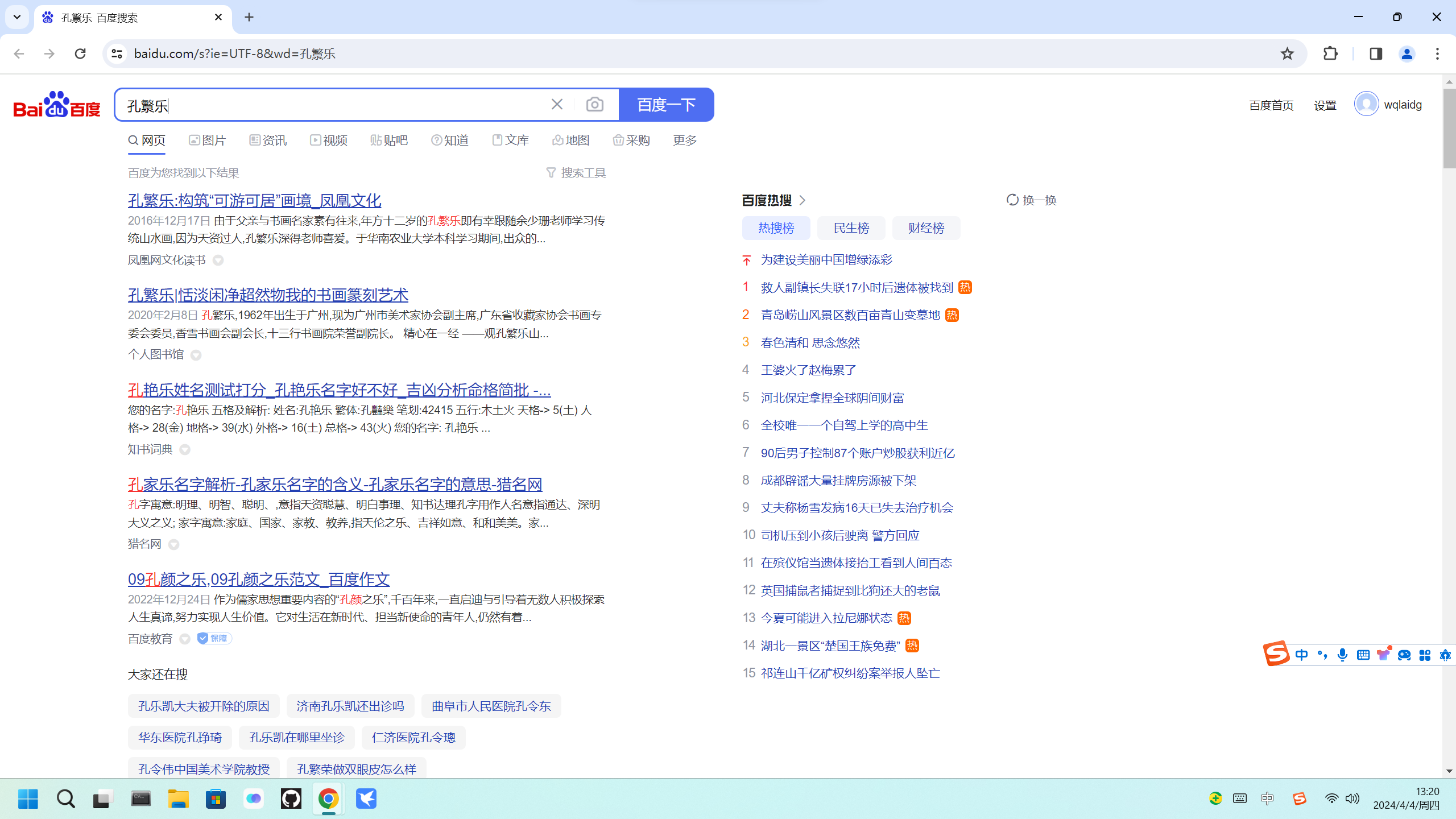This screenshot has height=819, width=1456.
Task: Click related search 济南孔乐凯还出诊吗
Action: coord(350,706)
